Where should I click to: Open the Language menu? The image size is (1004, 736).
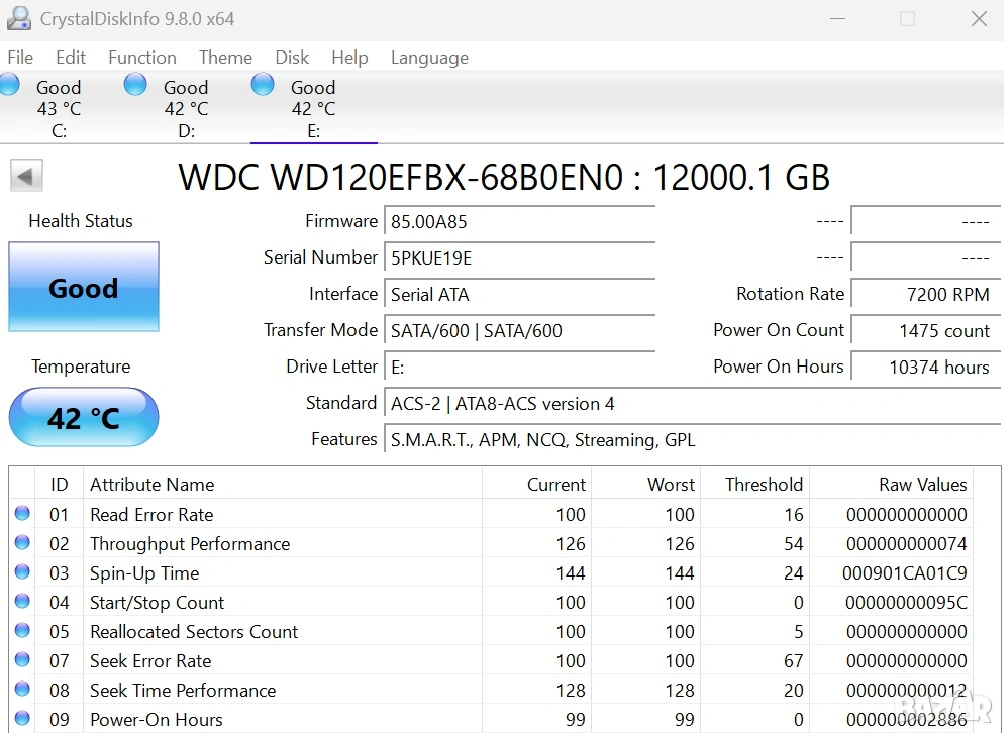(429, 58)
